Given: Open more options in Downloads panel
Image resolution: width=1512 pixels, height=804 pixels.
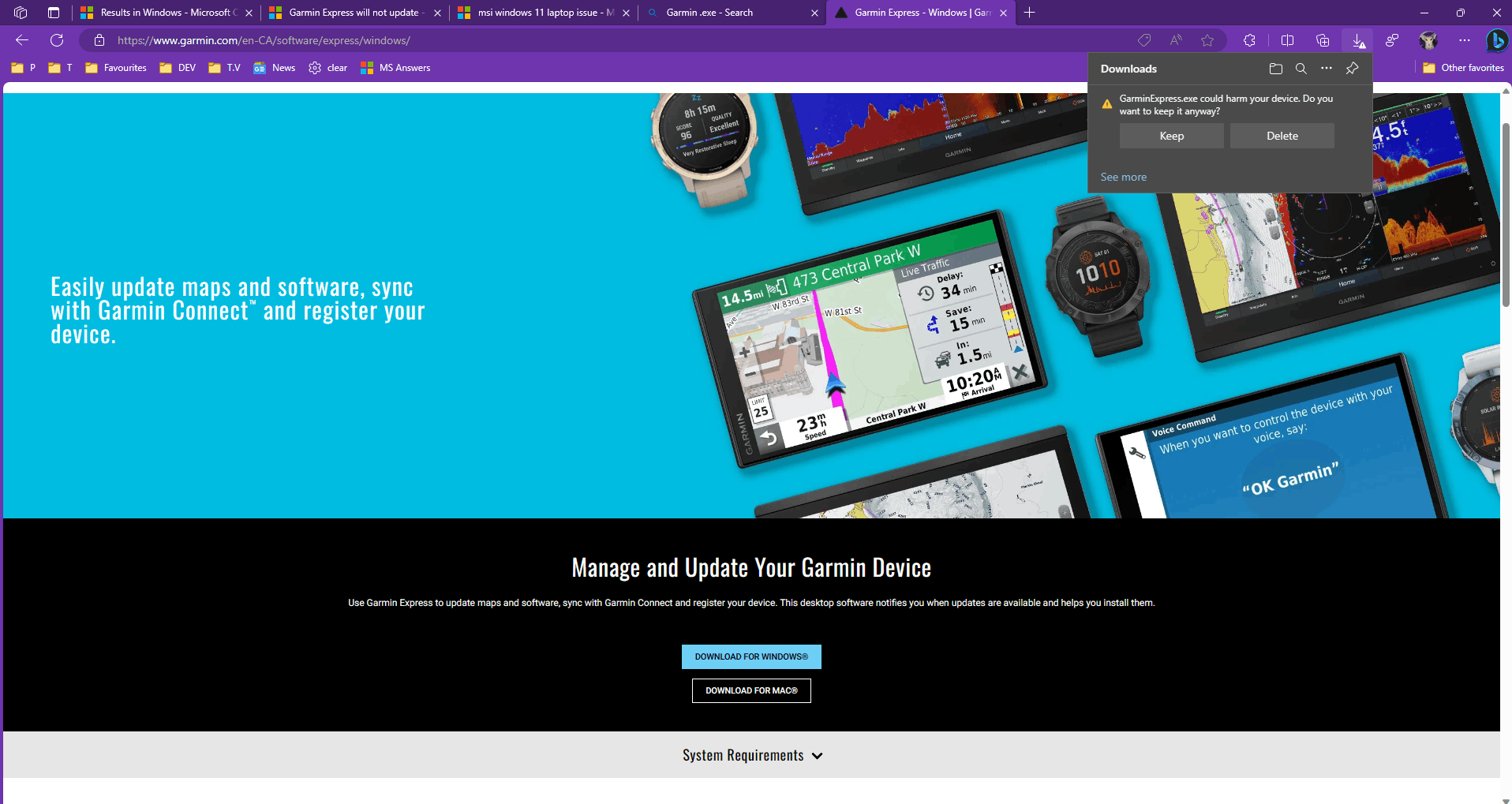Looking at the screenshot, I should [x=1327, y=69].
